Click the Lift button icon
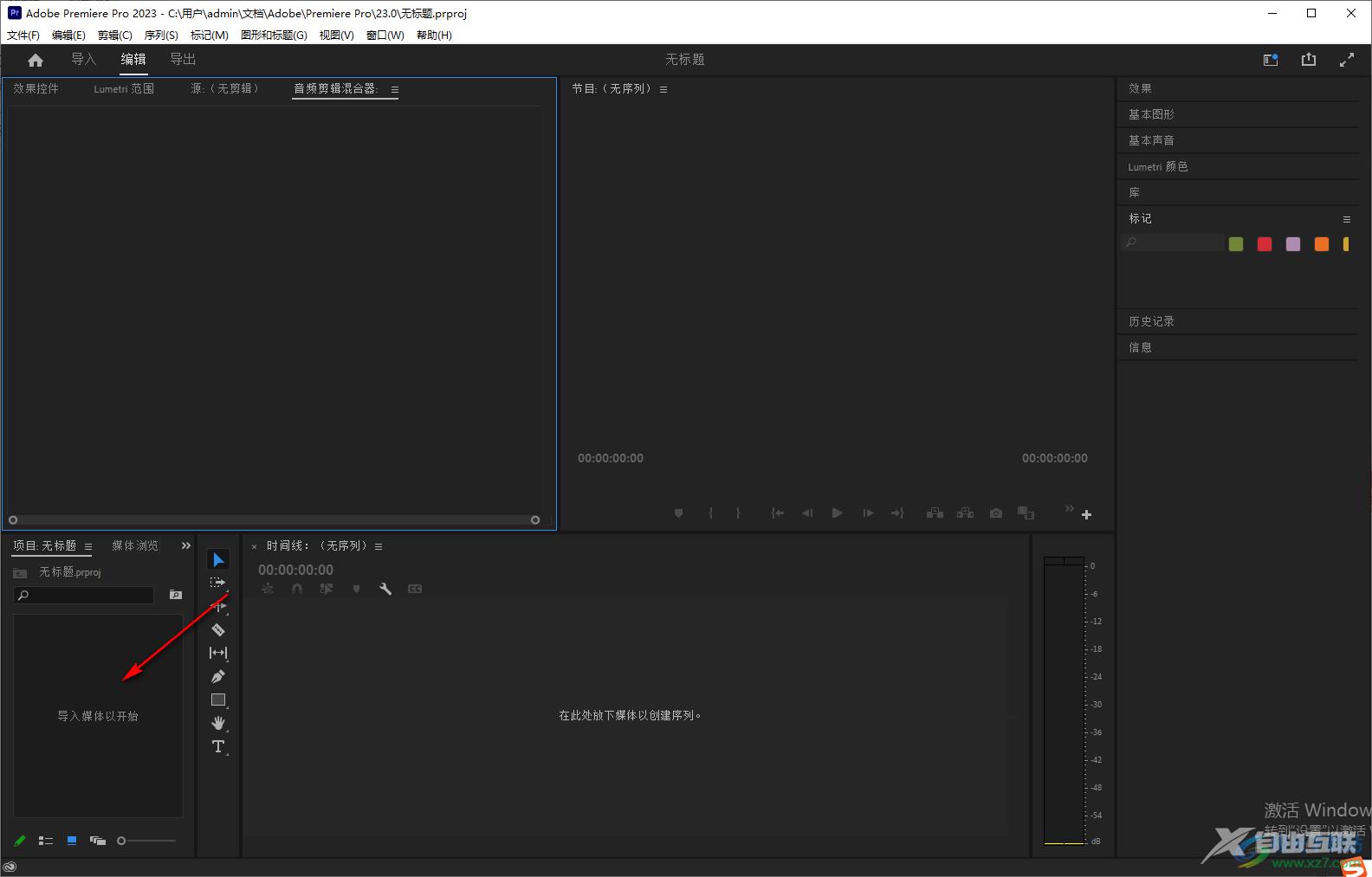The height and width of the screenshot is (877, 1372). 935,513
